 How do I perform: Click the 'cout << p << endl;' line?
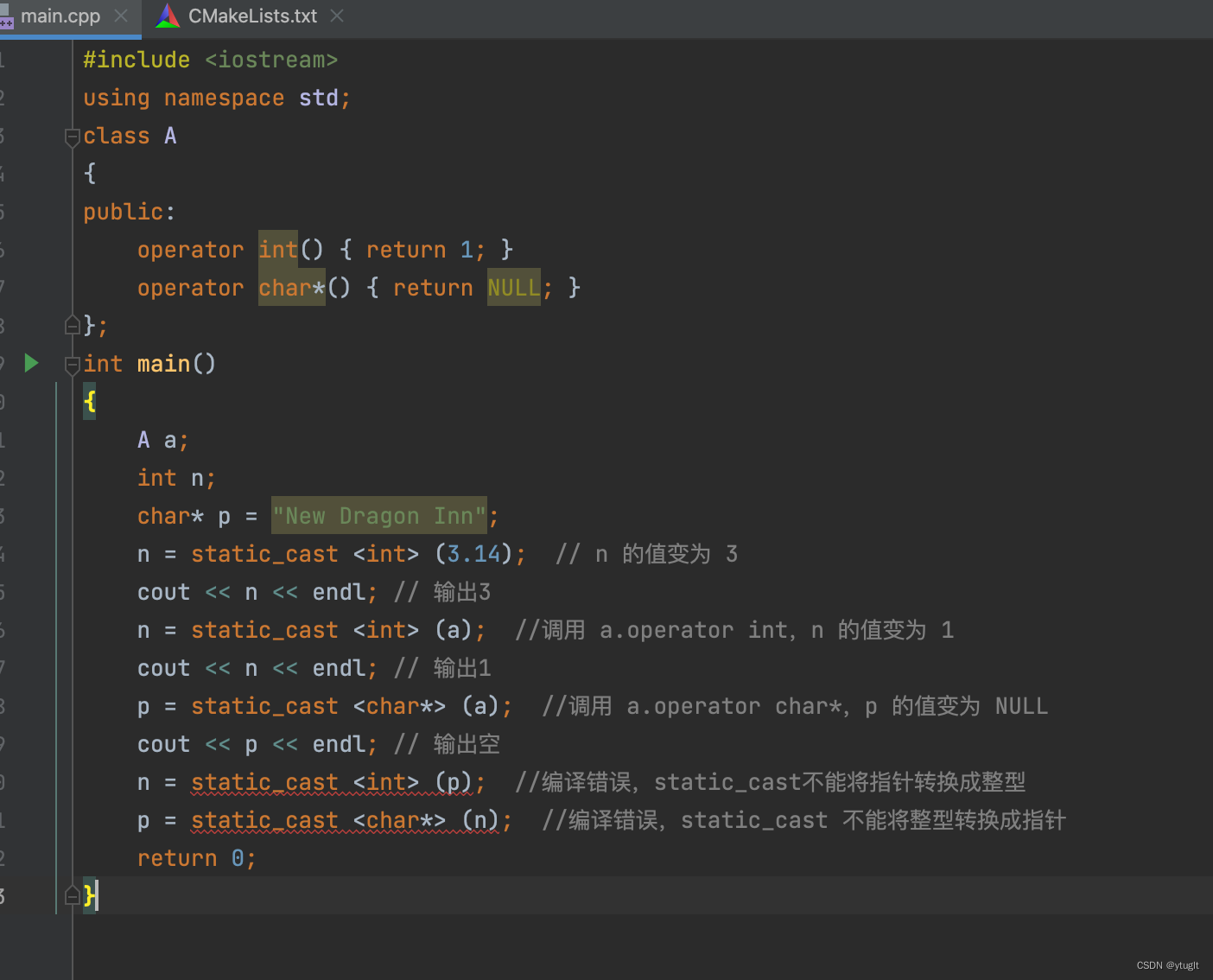257,744
